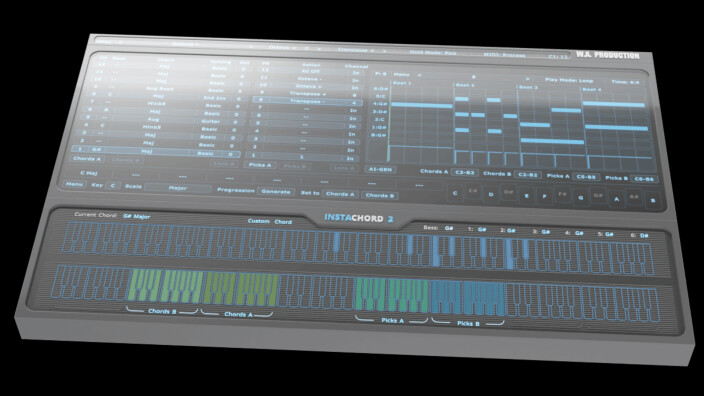Open the Play Mode: Loop selector
Image resolution: width=704 pixels, height=396 pixels.
(x=569, y=80)
